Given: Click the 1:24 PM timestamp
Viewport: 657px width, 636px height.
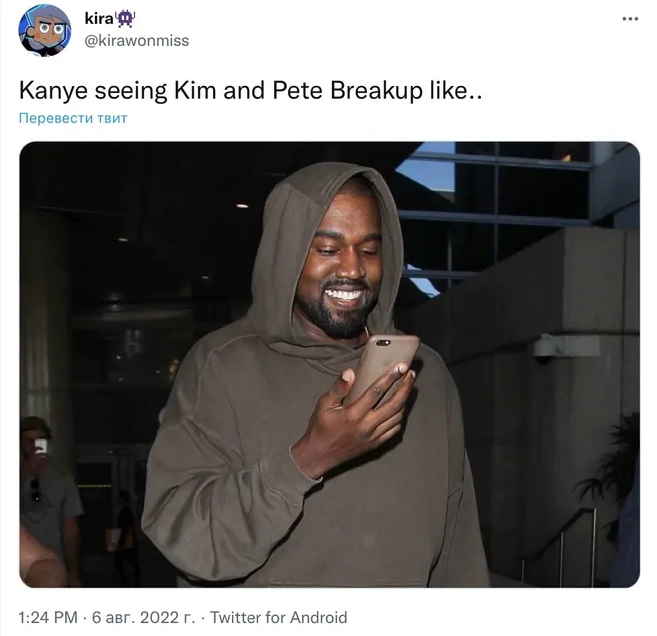Looking at the screenshot, I should tap(48, 618).
